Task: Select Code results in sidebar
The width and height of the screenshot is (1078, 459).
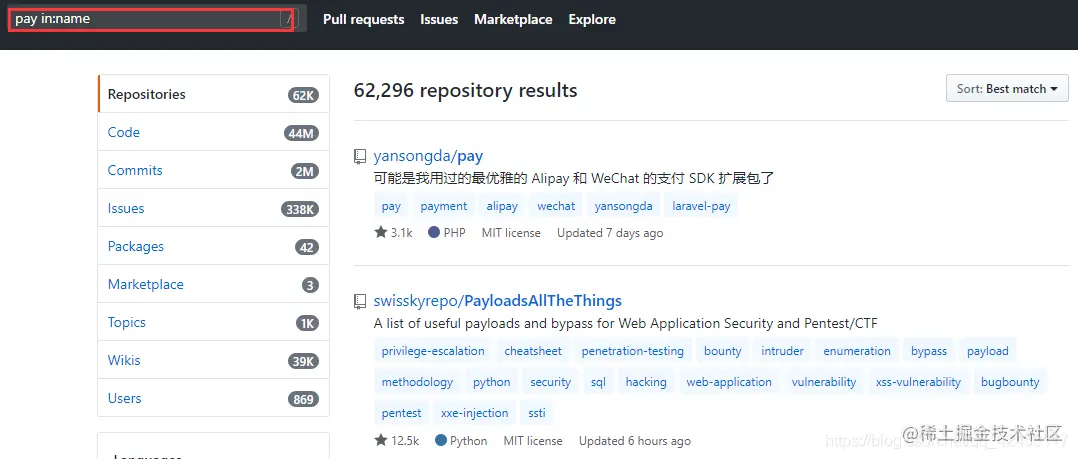Action: [x=214, y=132]
